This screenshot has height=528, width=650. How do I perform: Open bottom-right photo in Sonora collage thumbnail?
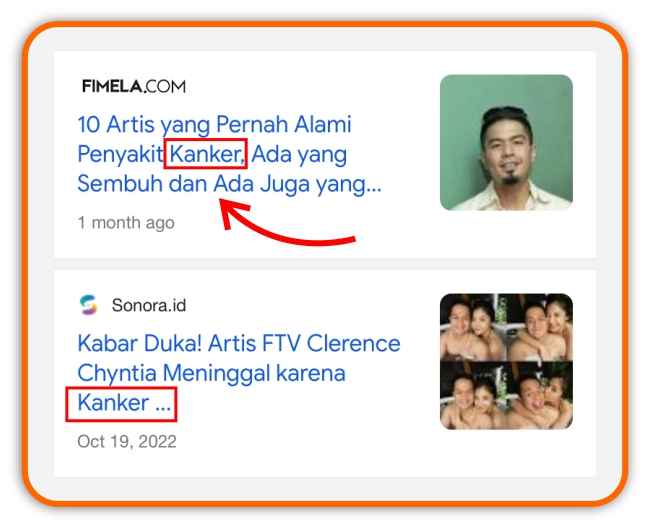538,395
